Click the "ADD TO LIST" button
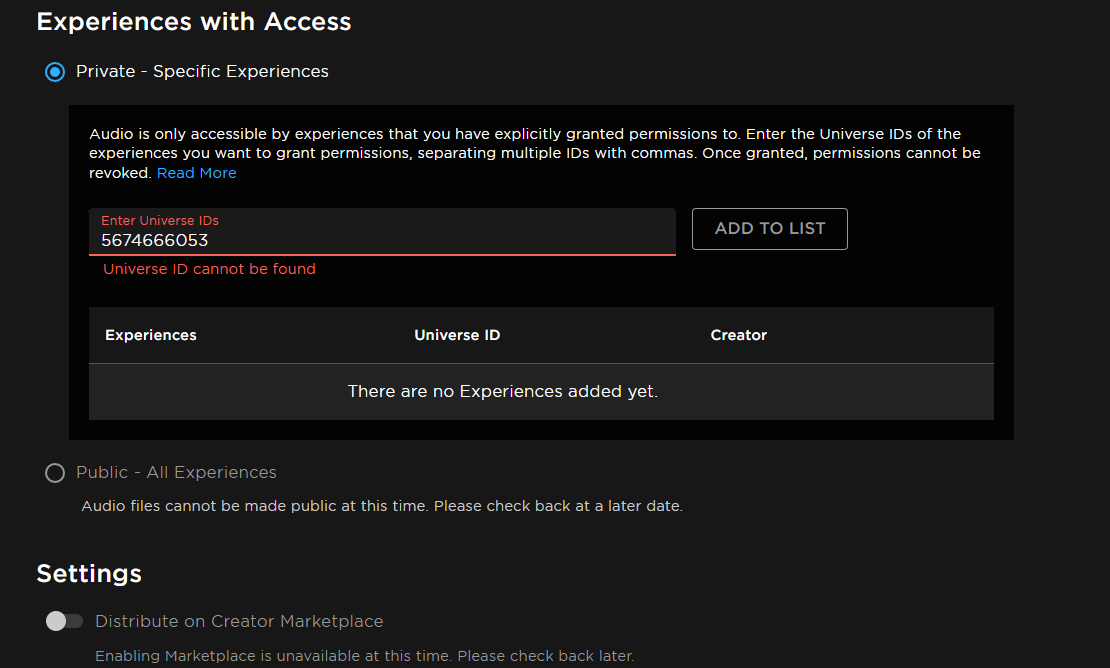The width and height of the screenshot is (1110, 668). 769,229
